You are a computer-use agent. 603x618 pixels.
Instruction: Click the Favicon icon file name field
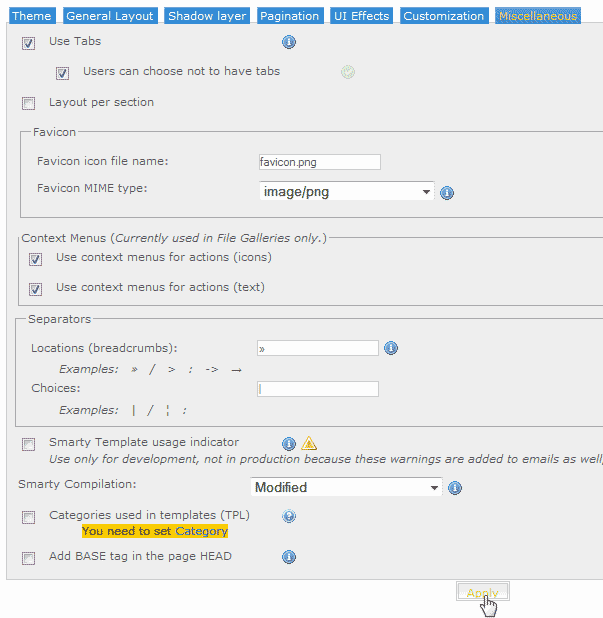click(x=319, y=162)
